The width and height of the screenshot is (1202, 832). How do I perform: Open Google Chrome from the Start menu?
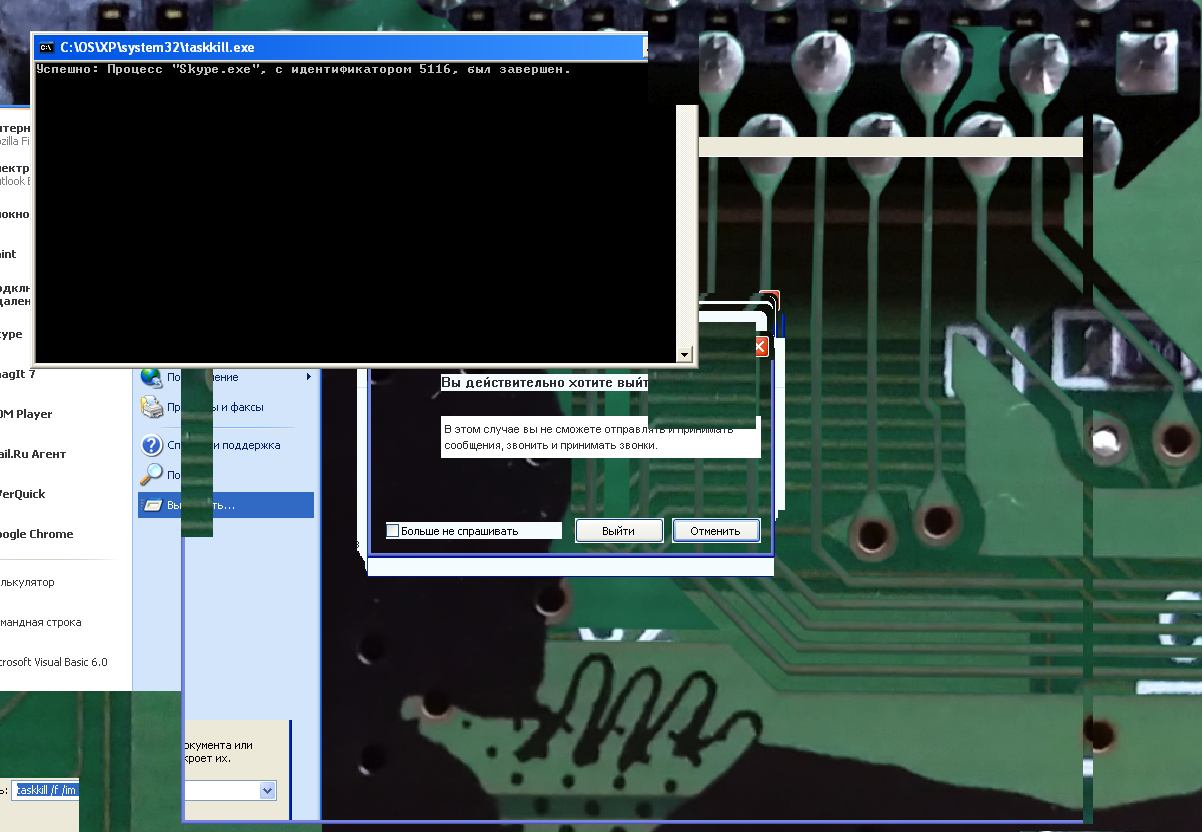coord(37,534)
